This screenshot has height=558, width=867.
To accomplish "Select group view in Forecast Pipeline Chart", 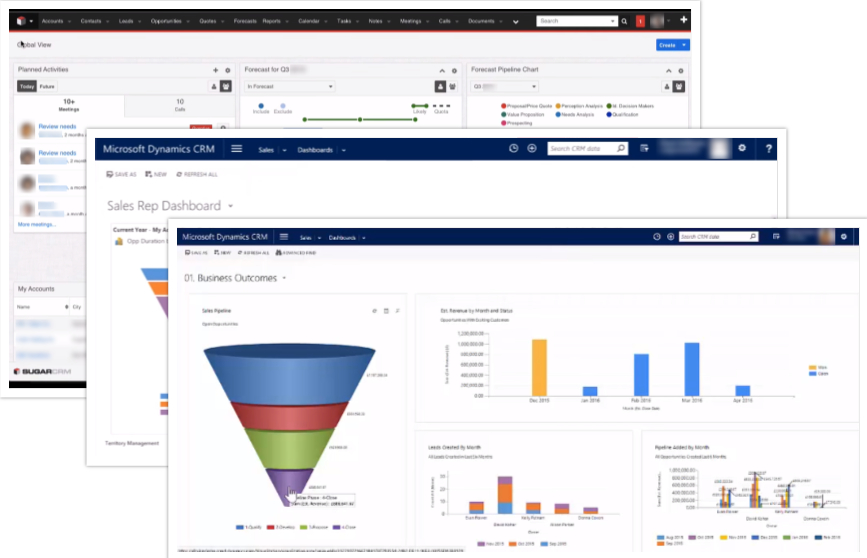I will pos(679,86).
